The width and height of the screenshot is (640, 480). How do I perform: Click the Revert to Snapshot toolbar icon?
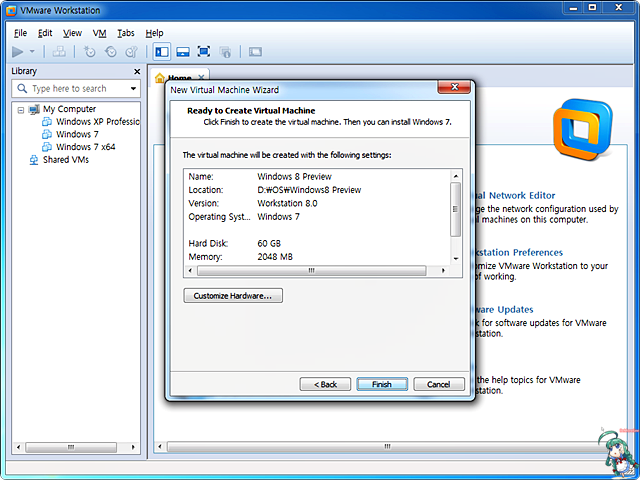click(111, 52)
